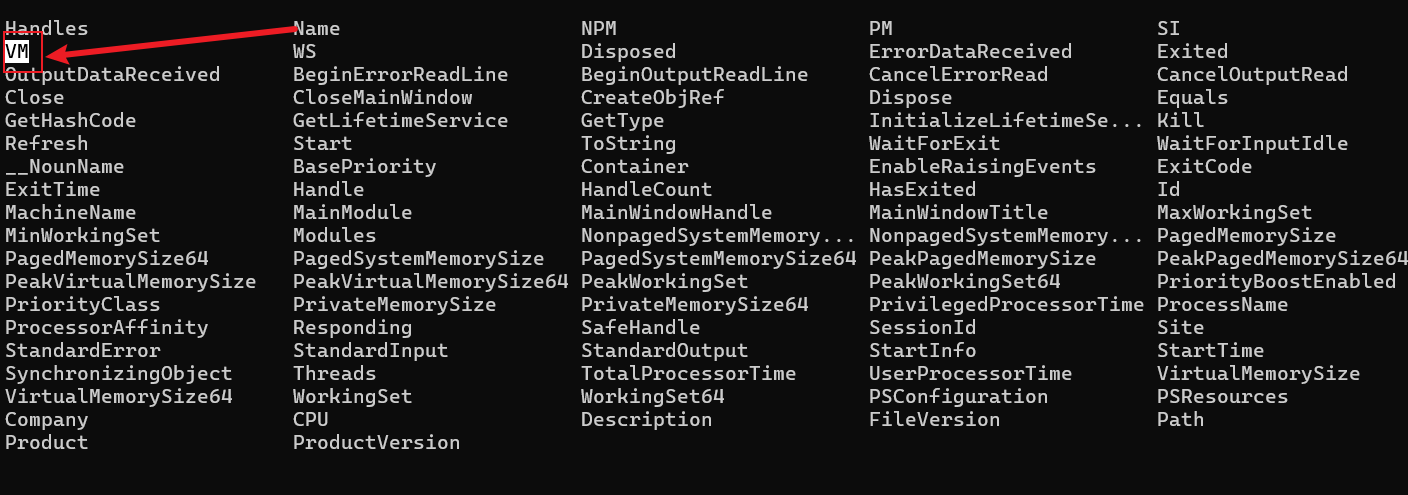Select the ExitCode property
The width and height of the screenshot is (1408, 495).
(1204, 166)
